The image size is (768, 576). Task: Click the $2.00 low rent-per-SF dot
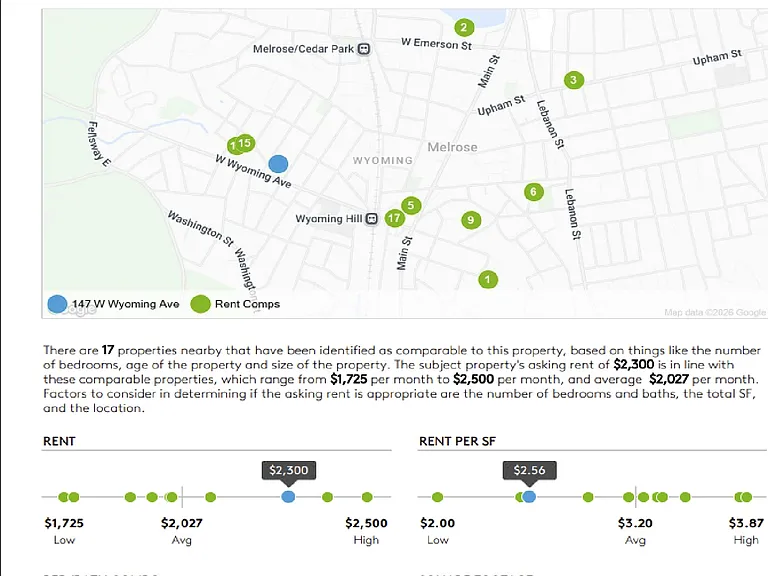coord(437,497)
